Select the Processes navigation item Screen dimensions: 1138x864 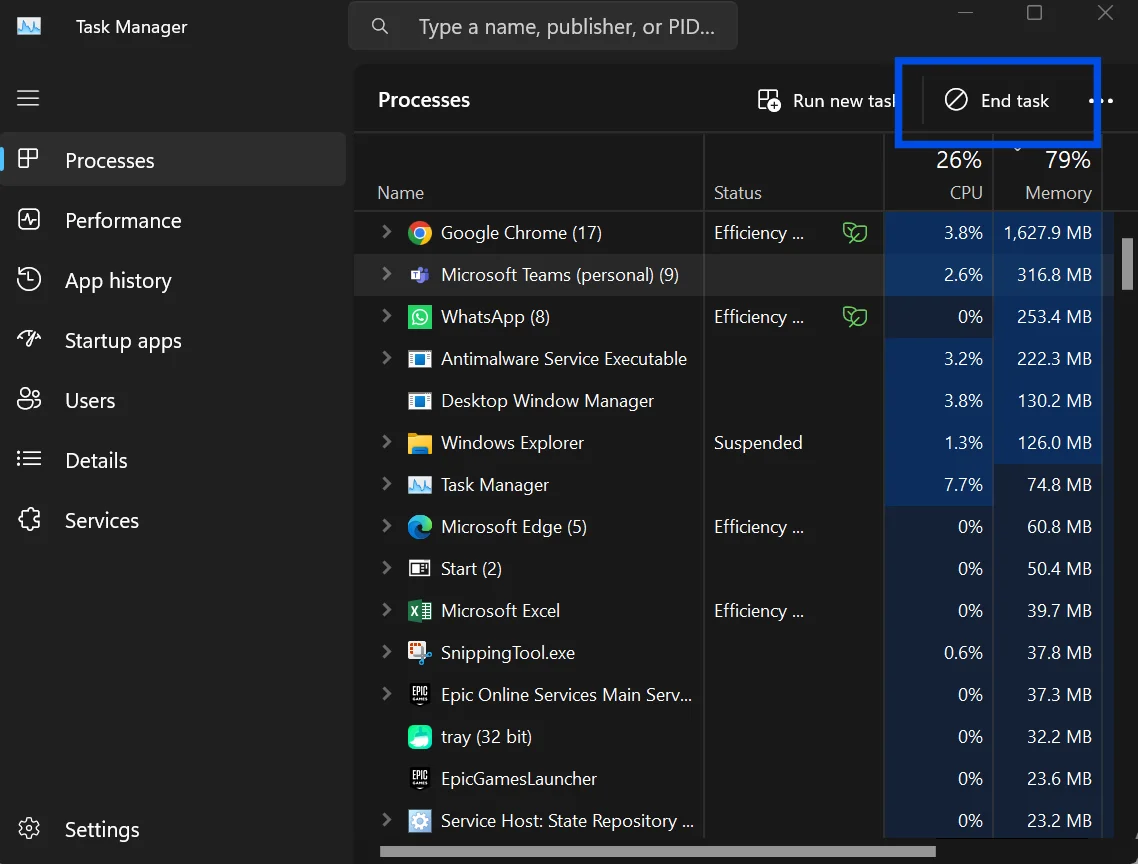(x=173, y=160)
